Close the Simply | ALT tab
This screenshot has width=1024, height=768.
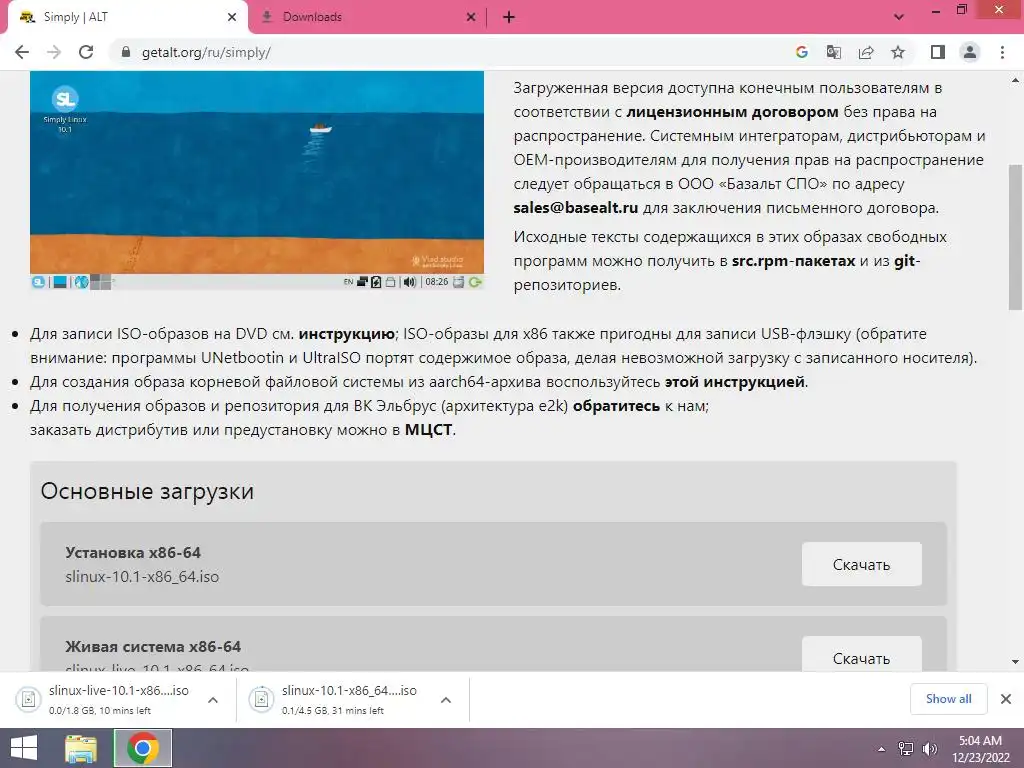tap(232, 18)
